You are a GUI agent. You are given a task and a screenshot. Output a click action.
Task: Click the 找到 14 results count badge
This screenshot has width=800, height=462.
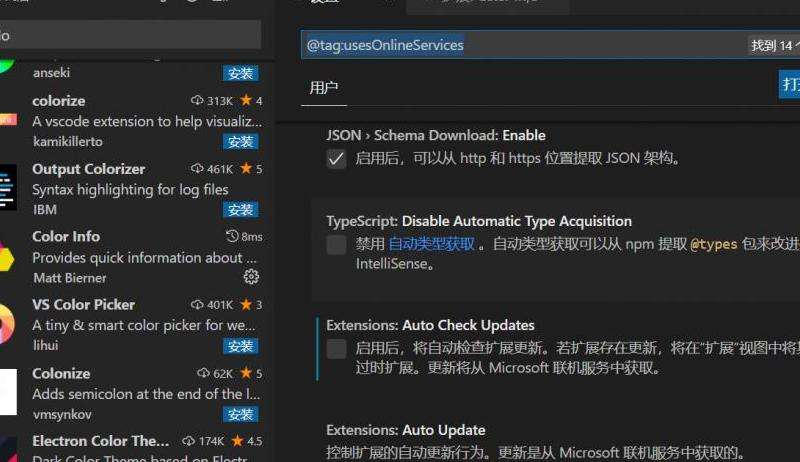pyautogui.click(x=773, y=45)
